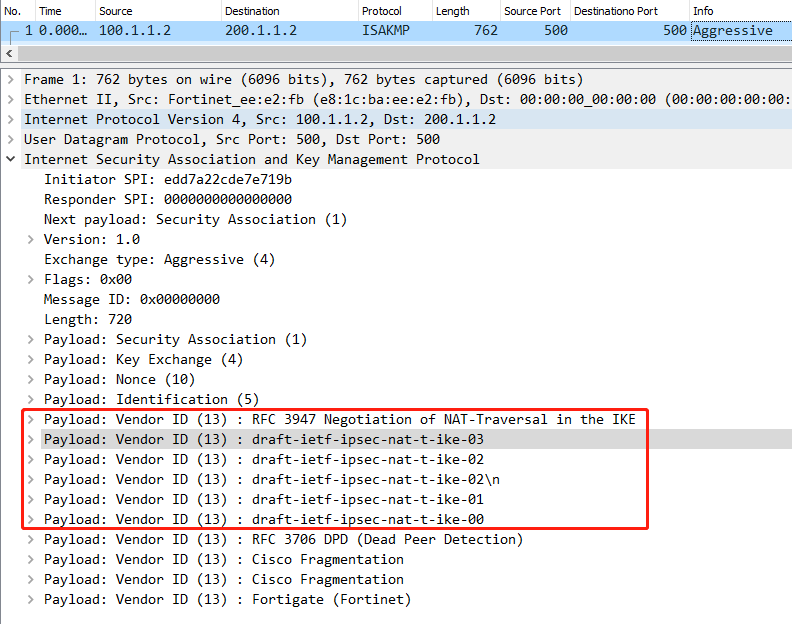Screen dimensions: 792x624
Task: Expand User Datagram Protocol section
Action: click(10, 139)
